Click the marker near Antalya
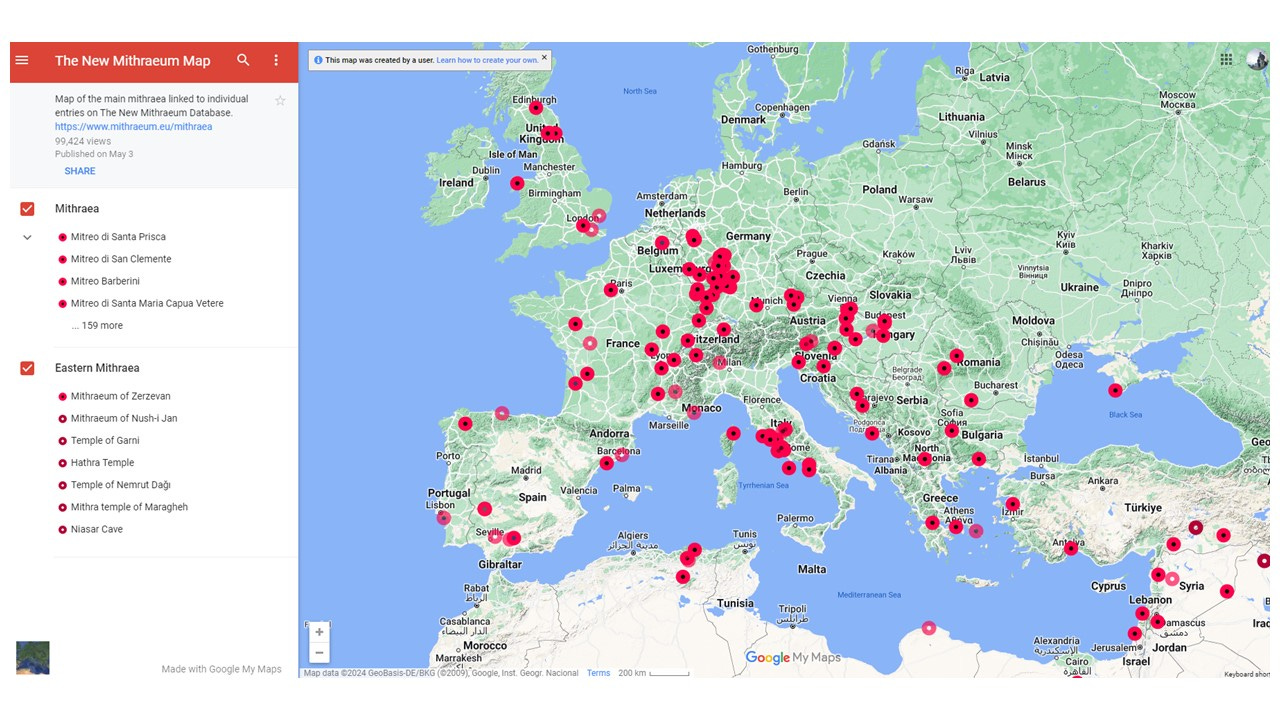This screenshot has height=720, width=1280. pos(1071,548)
